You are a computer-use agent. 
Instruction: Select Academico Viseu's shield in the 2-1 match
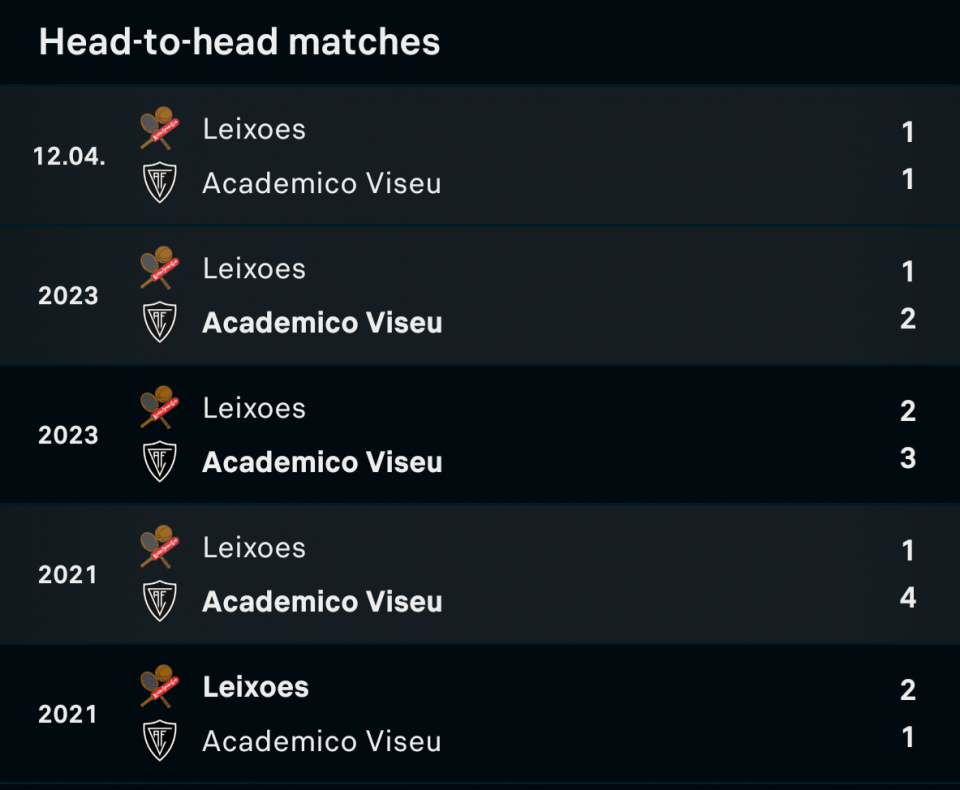tap(159, 740)
